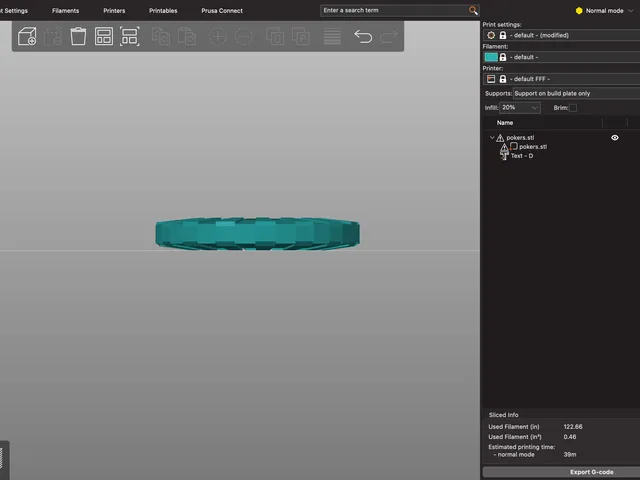Open the Prusa Connect tab
Image resolution: width=640 pixels, height=480 pixels.
click(x=222, y=11)
